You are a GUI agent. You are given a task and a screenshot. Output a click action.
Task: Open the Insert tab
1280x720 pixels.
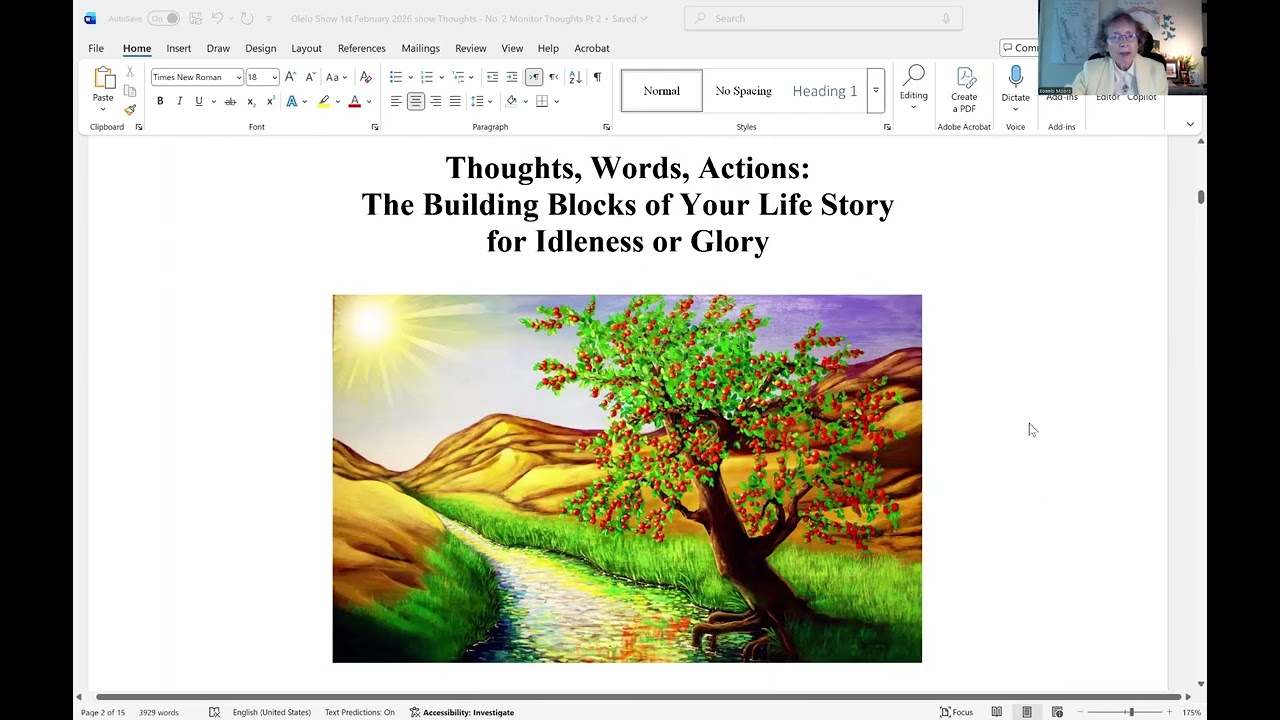tap(179, 48)
